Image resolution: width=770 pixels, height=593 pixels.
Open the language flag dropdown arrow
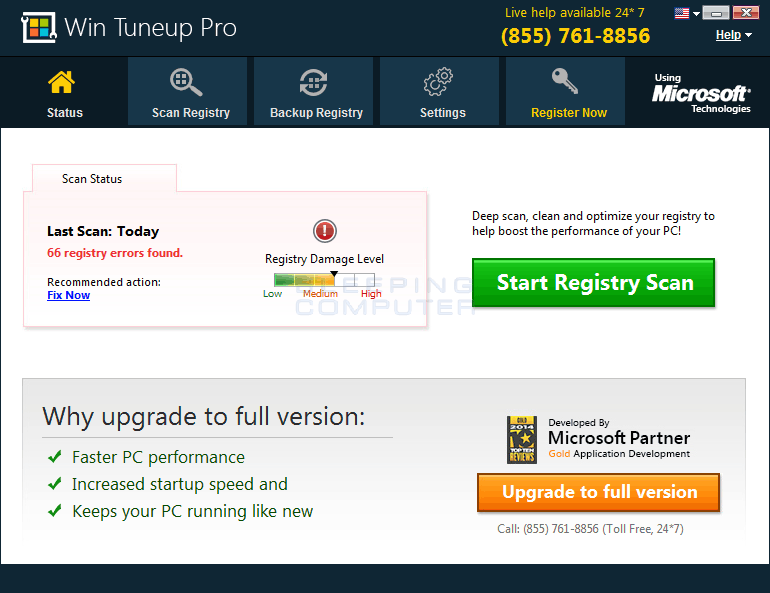pos(696,14)
